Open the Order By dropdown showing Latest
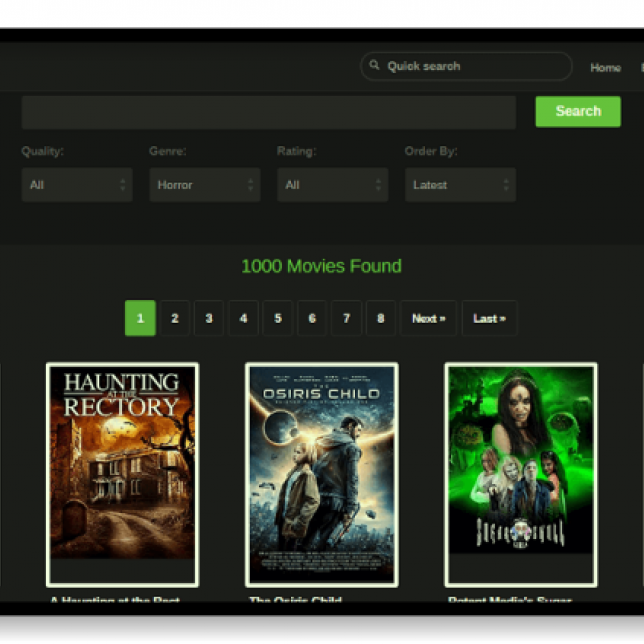The image size is (644, 644). click(460, 184)
